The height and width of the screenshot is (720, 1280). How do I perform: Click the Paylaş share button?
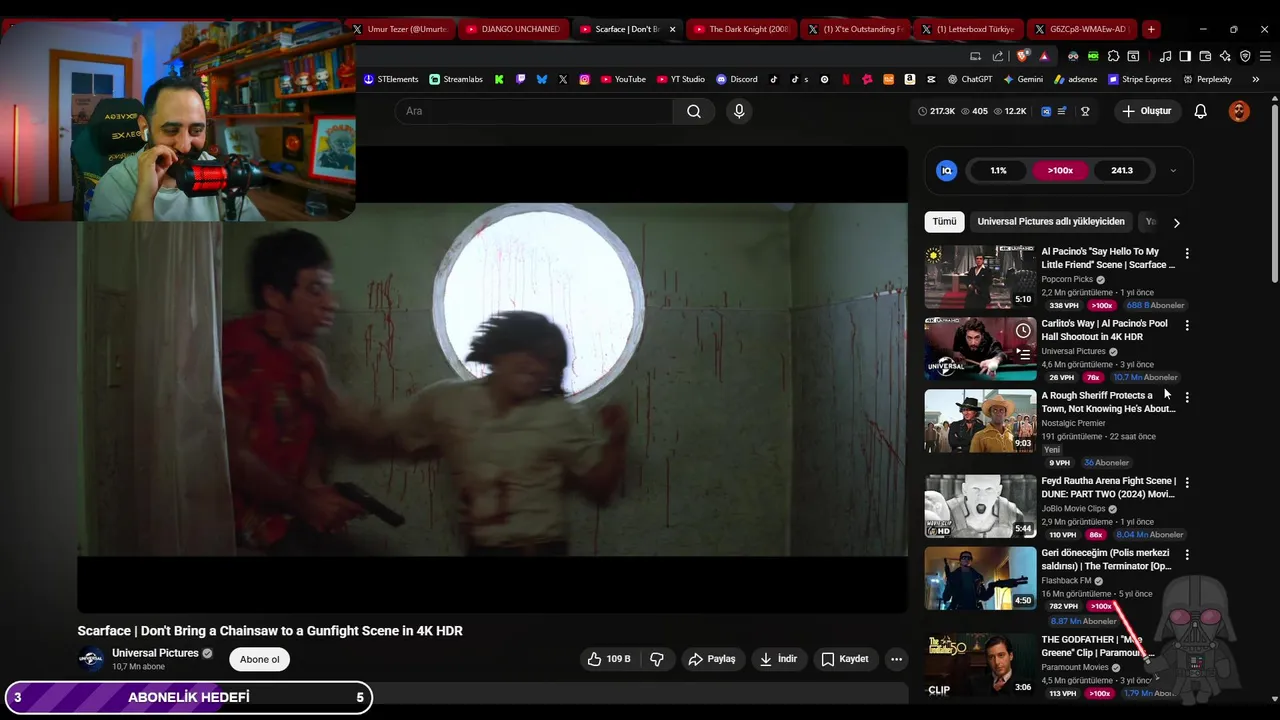(712, 659)
